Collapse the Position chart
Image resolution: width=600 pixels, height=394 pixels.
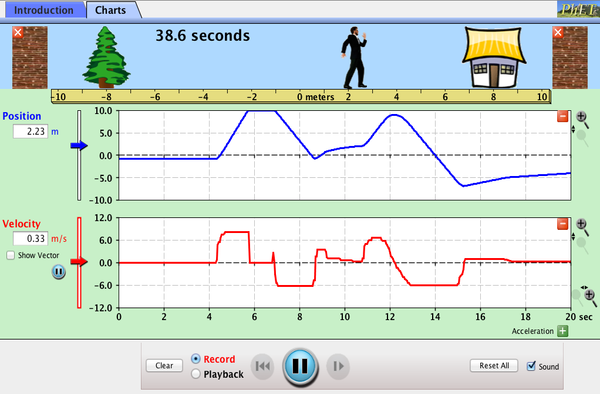562,116
